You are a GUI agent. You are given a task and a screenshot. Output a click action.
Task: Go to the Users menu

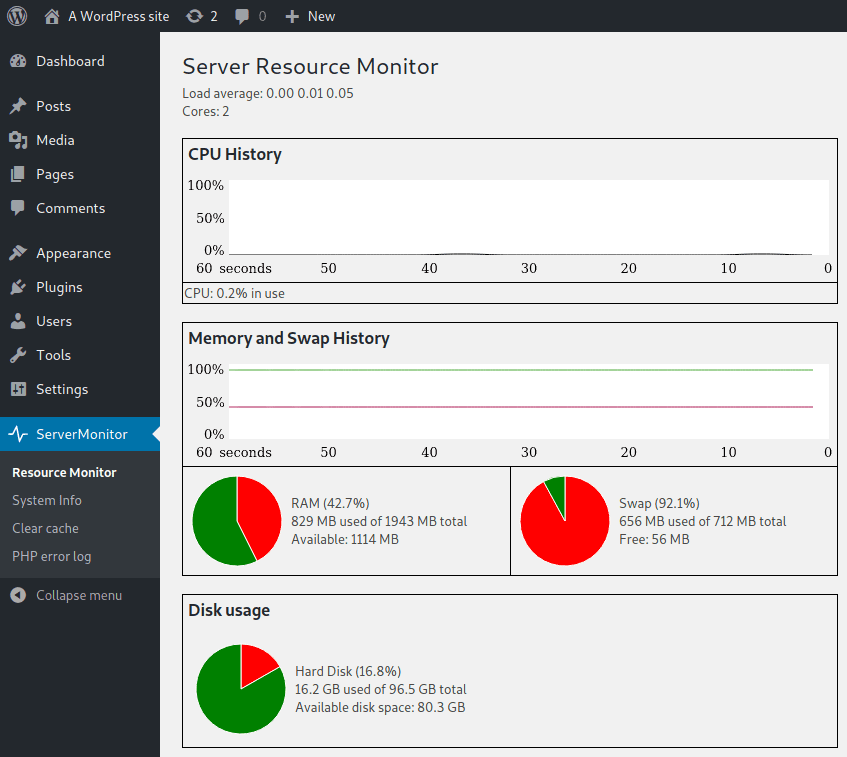tap(54, 321)
